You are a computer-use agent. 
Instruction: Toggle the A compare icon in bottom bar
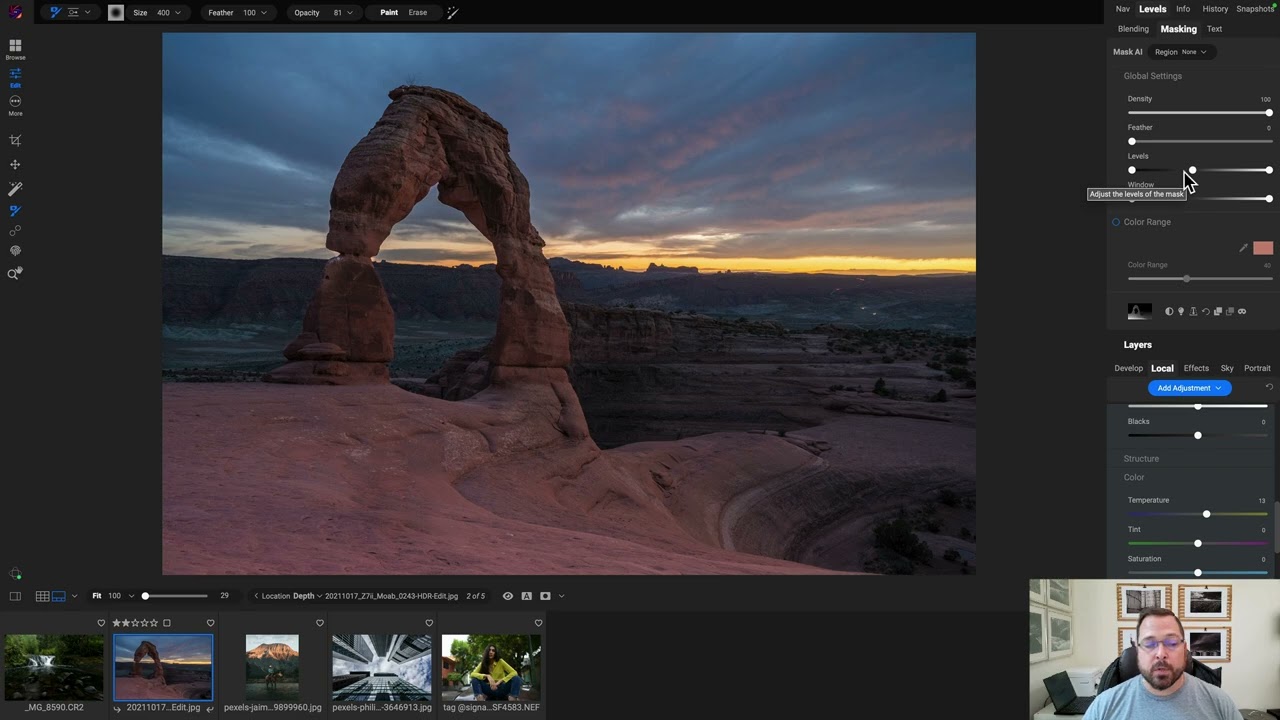coord(526,596)
